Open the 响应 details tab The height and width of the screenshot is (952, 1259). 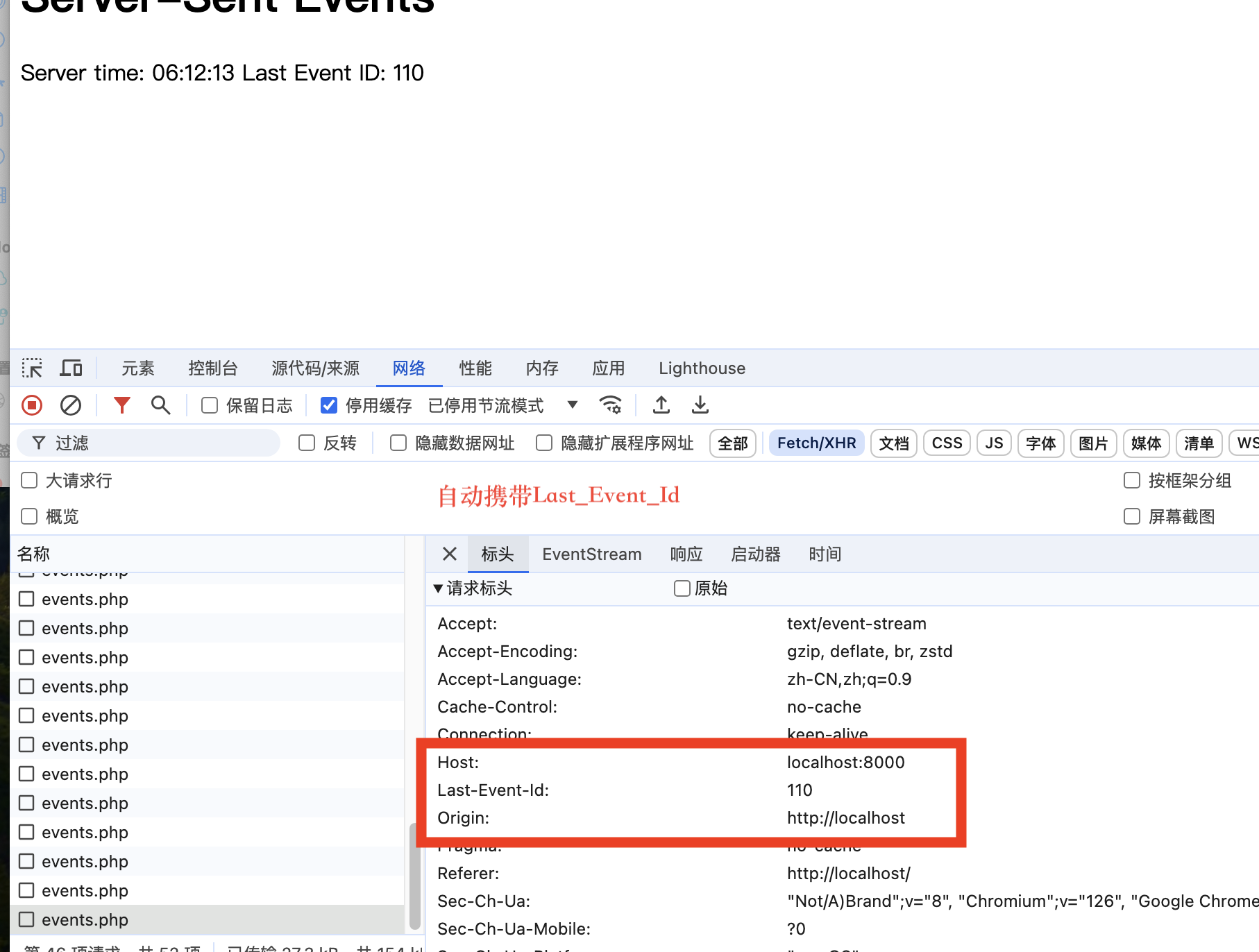[686, 554]
